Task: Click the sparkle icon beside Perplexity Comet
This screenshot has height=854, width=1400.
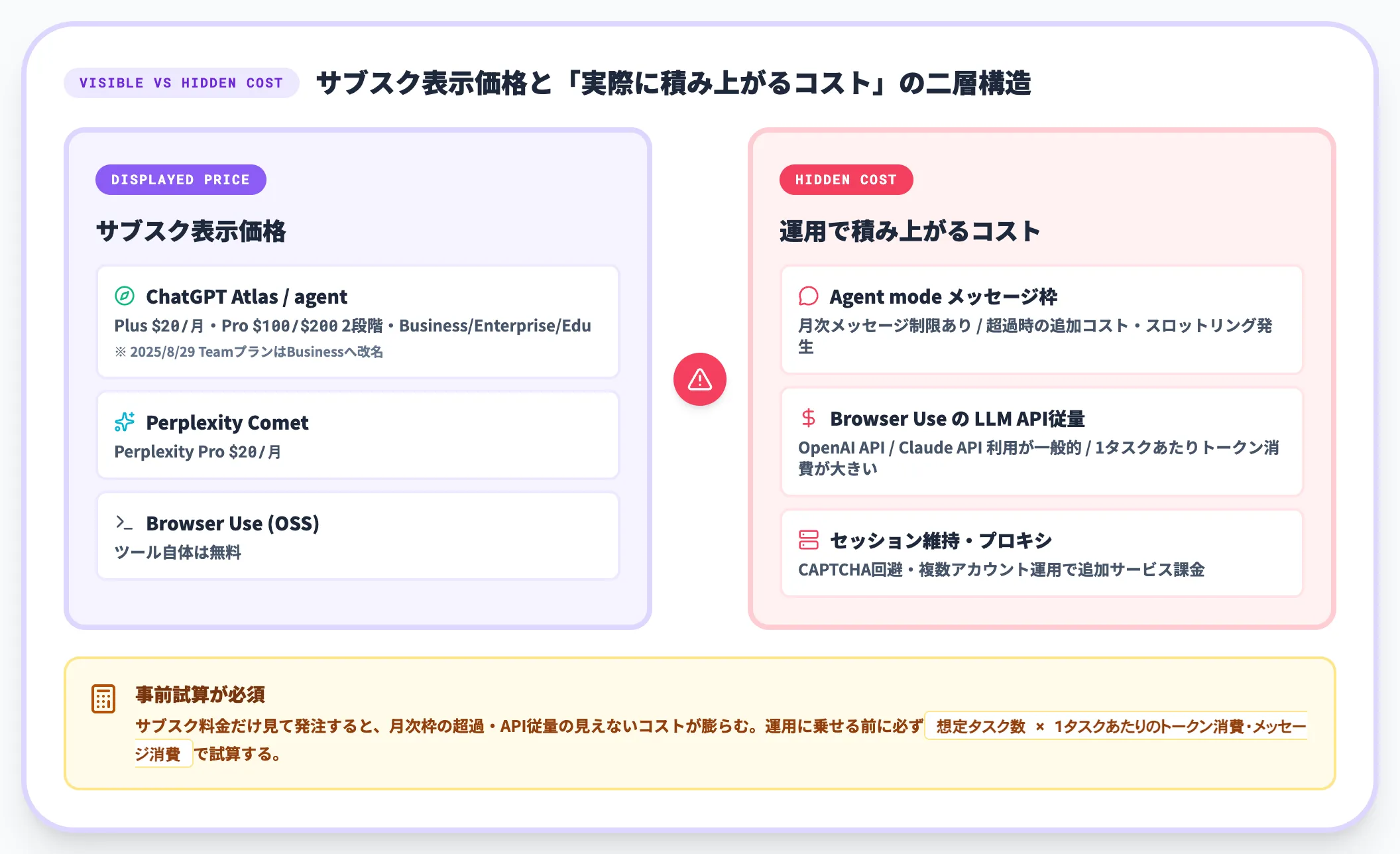Action: pyautogui.click(x=125, y=422)
